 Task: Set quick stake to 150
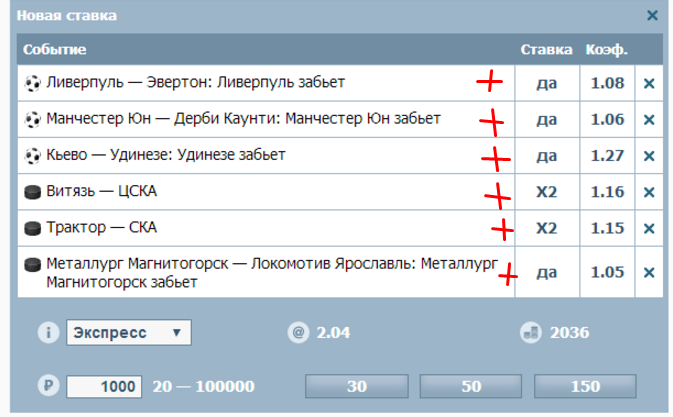(x=585, y=387)
